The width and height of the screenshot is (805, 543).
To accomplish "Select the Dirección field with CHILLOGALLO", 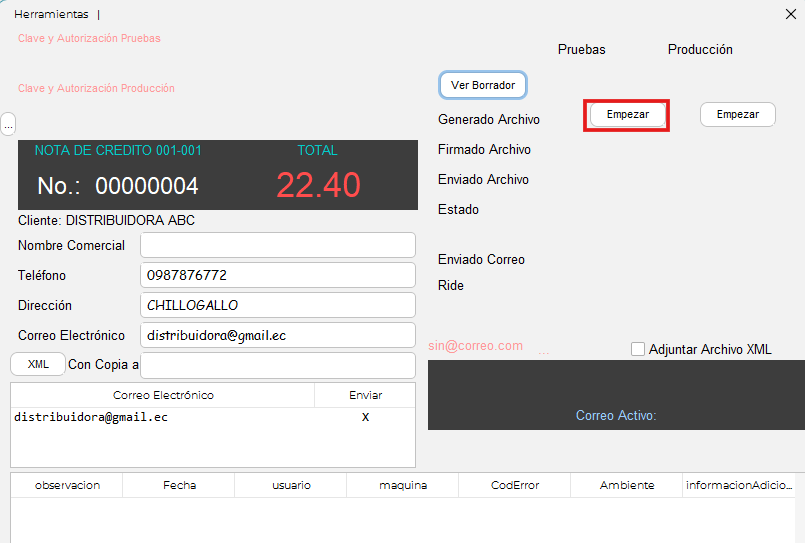I will 277,305.
